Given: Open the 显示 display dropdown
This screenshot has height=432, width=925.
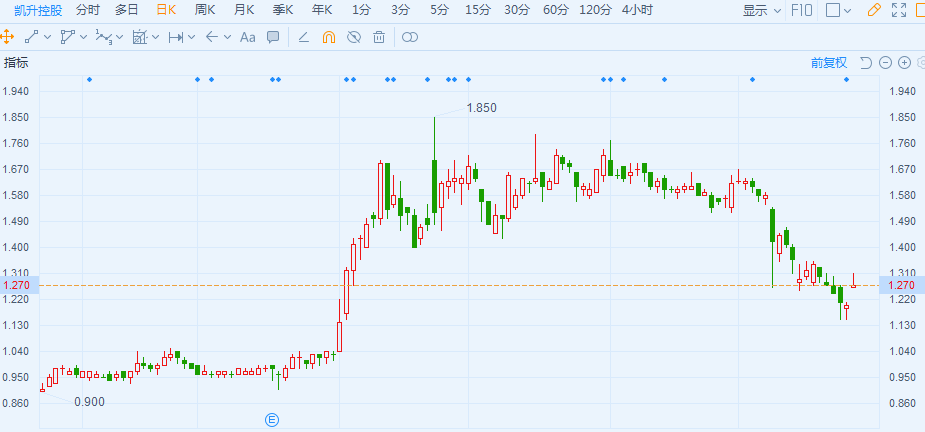Looking at the screenshot, I should [x=762, y=10].
